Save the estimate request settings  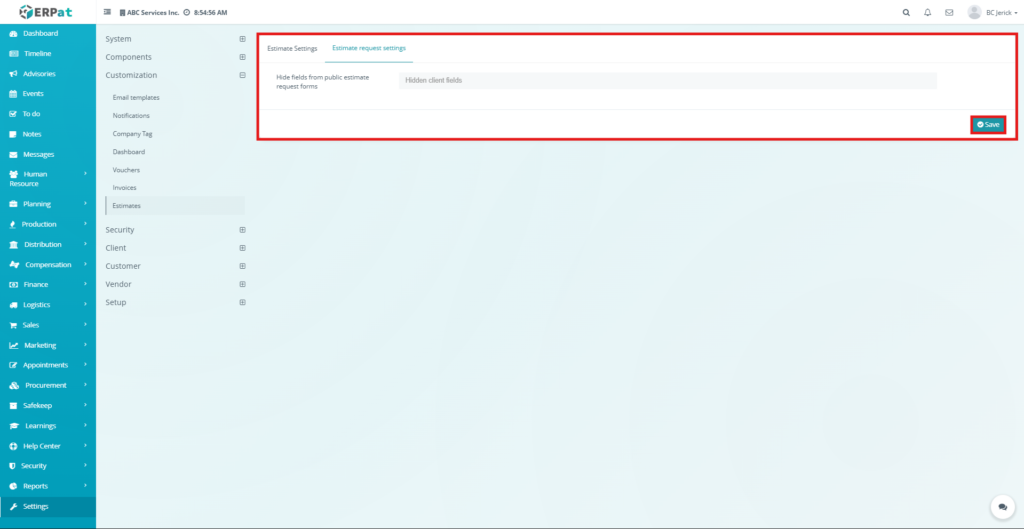[988, 125]
